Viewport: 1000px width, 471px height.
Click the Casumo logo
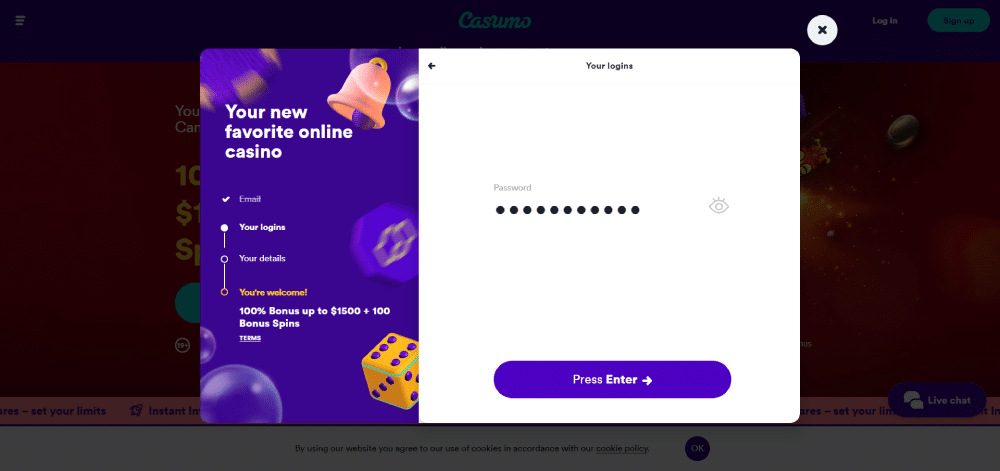[x=495, y=20]
